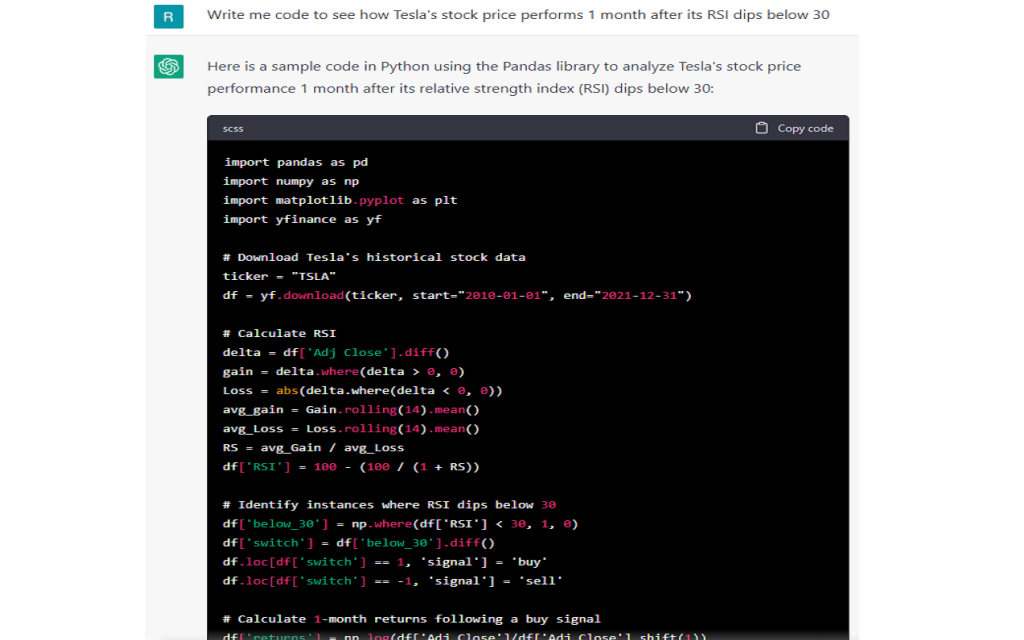
Task: Click the '# Download Tesla's historical stock data' comment
Action: click(374, 257)
